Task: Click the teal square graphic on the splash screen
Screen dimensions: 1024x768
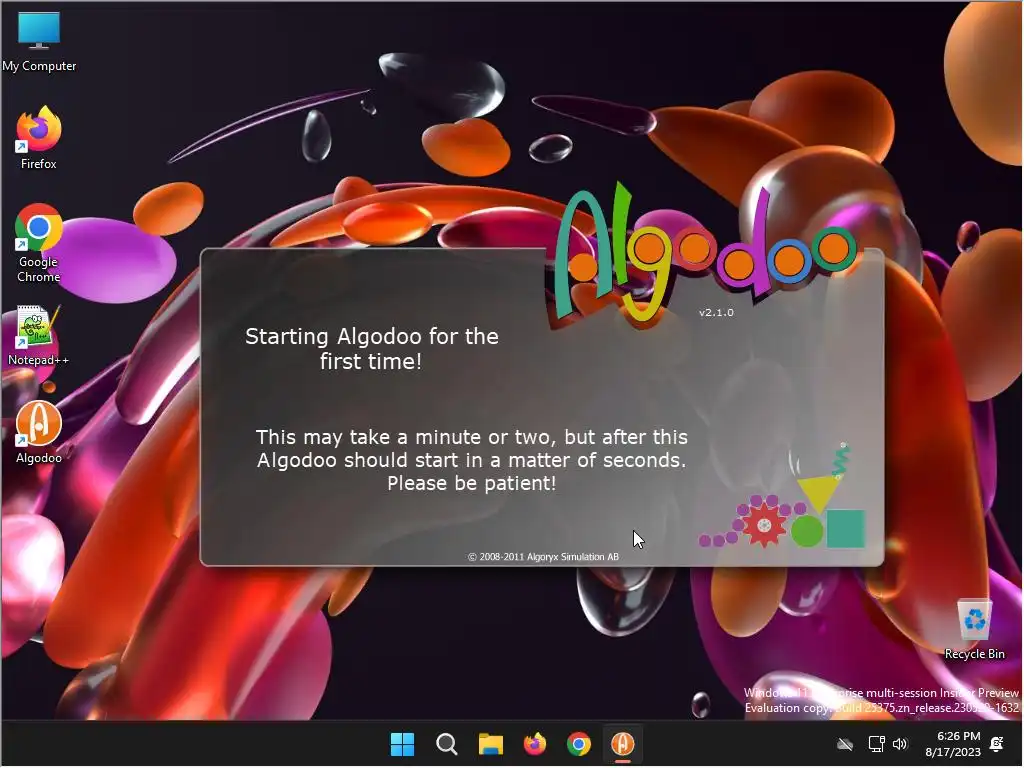Action: pyautogui.click(x=846, y=529)
